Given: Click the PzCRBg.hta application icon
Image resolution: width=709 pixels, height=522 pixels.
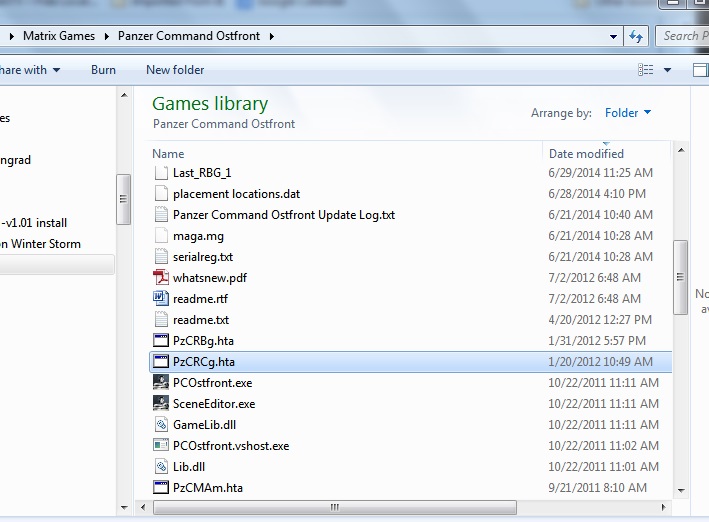Looking at the screenshot, I should tap(161, 340).
